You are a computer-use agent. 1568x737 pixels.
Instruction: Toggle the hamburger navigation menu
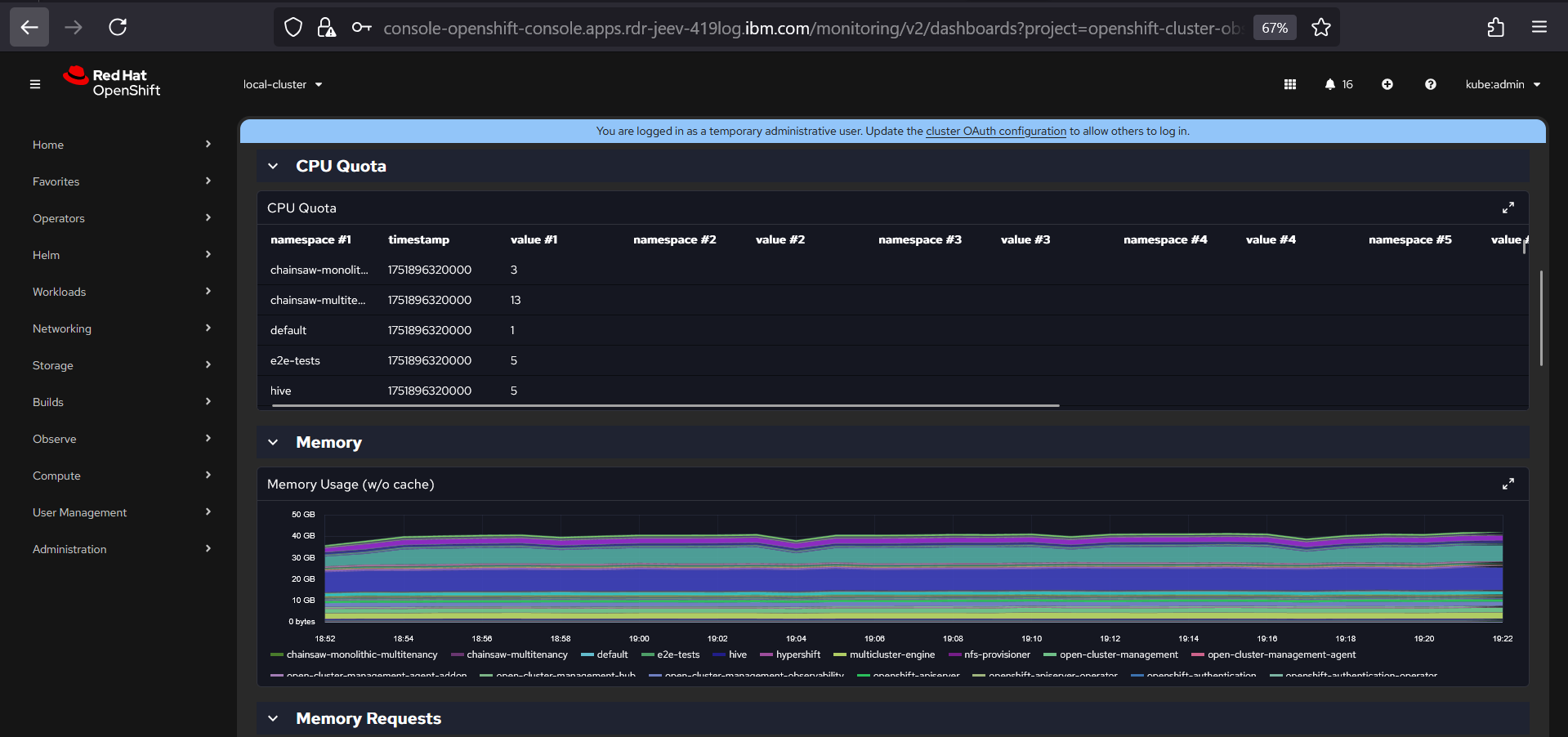pos(35,84)
